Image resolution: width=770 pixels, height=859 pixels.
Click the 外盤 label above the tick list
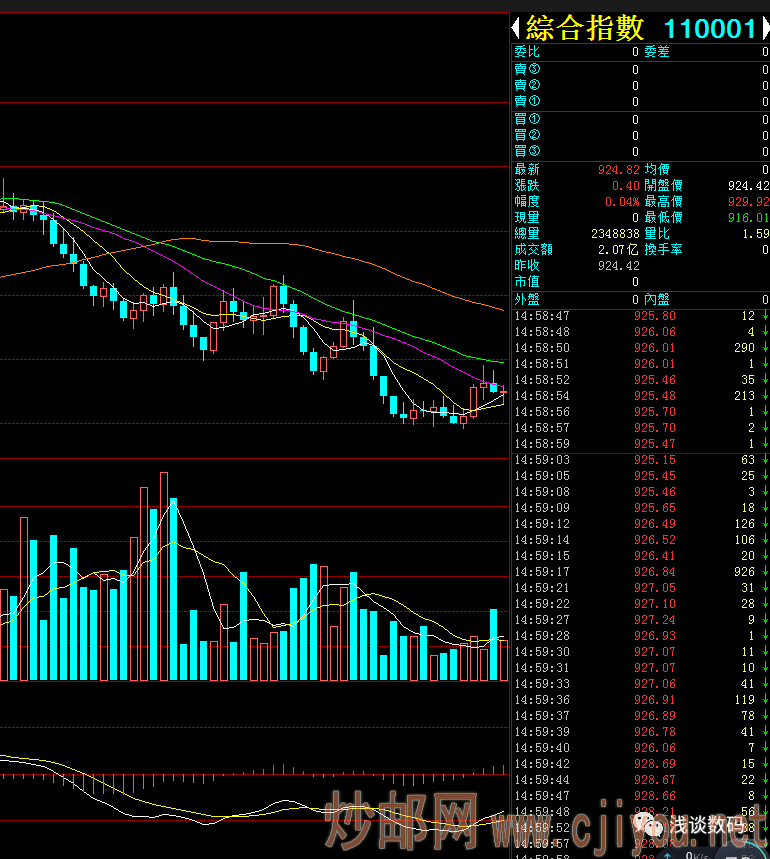[527, 299]
